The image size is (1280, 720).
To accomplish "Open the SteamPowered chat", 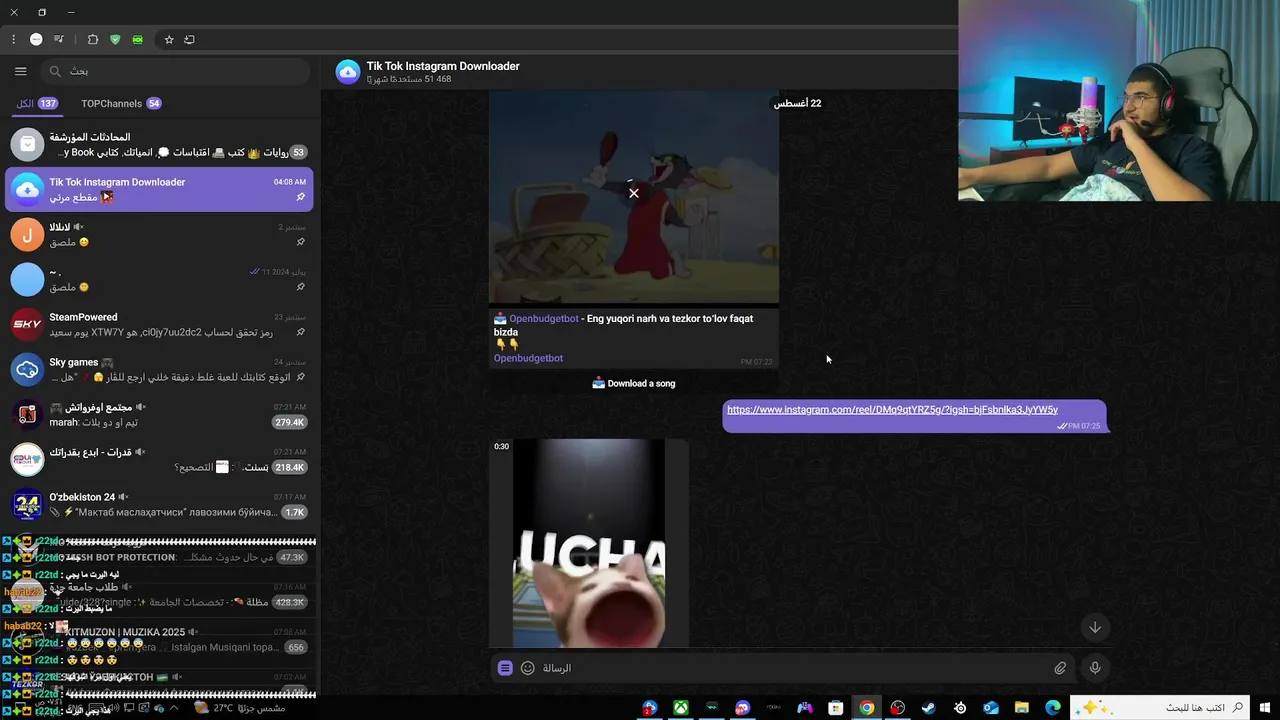I will coord(160,324).
